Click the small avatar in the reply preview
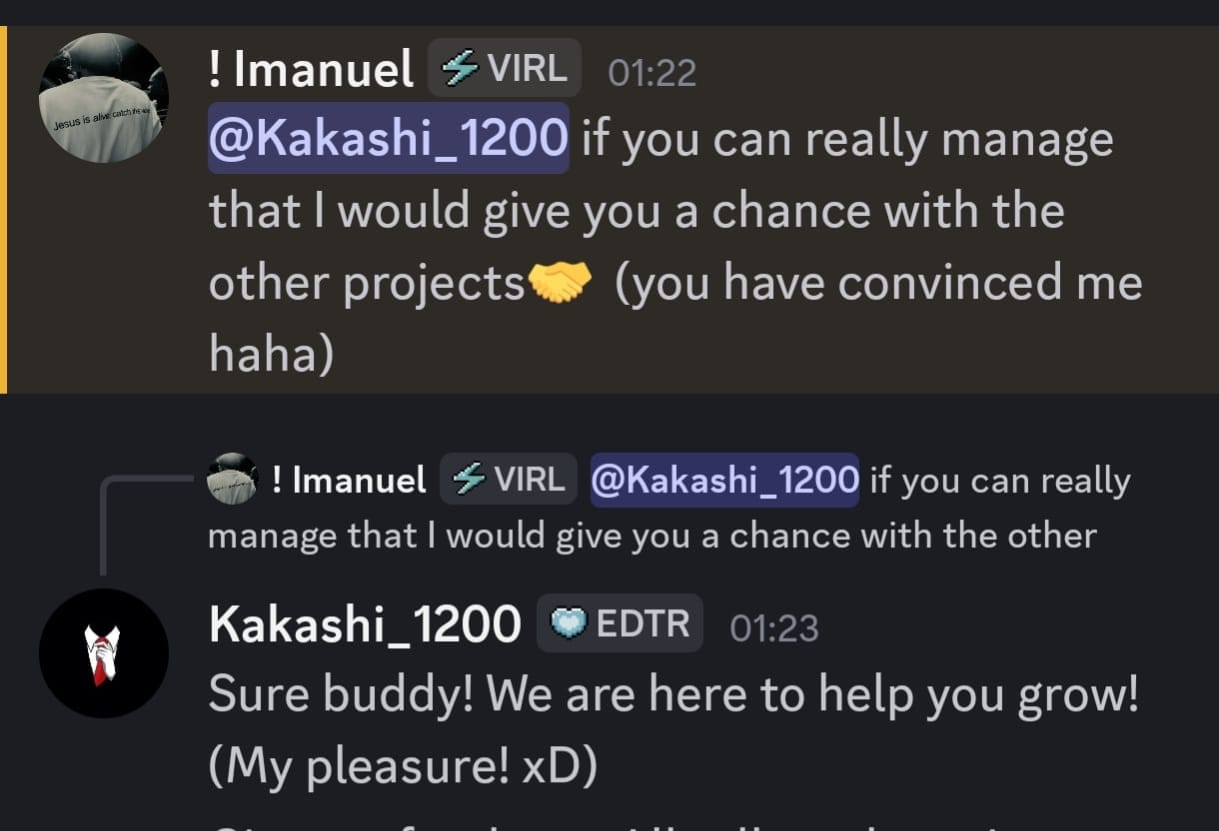The image size is (1219, 831). tap(232, 479)
